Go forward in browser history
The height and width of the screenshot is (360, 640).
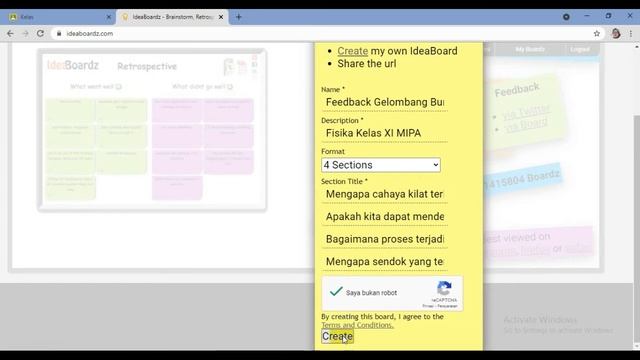point(25,33)
